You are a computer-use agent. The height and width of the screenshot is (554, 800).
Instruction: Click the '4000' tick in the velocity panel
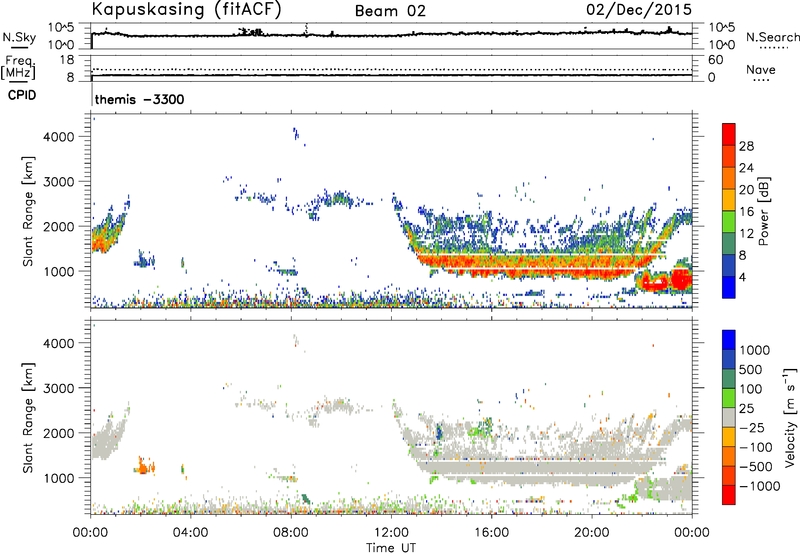(x=58, y=343)
